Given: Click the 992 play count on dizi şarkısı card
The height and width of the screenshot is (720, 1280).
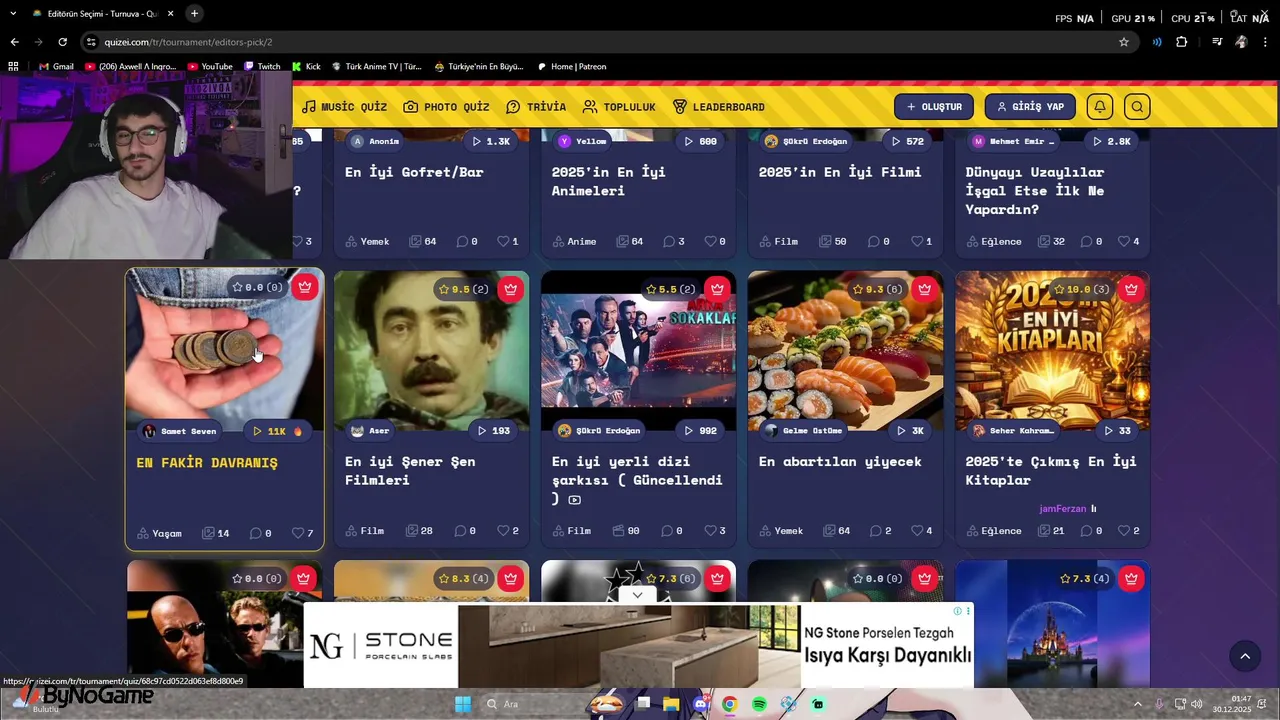Looking at the screenshot, I should (701, 431).
